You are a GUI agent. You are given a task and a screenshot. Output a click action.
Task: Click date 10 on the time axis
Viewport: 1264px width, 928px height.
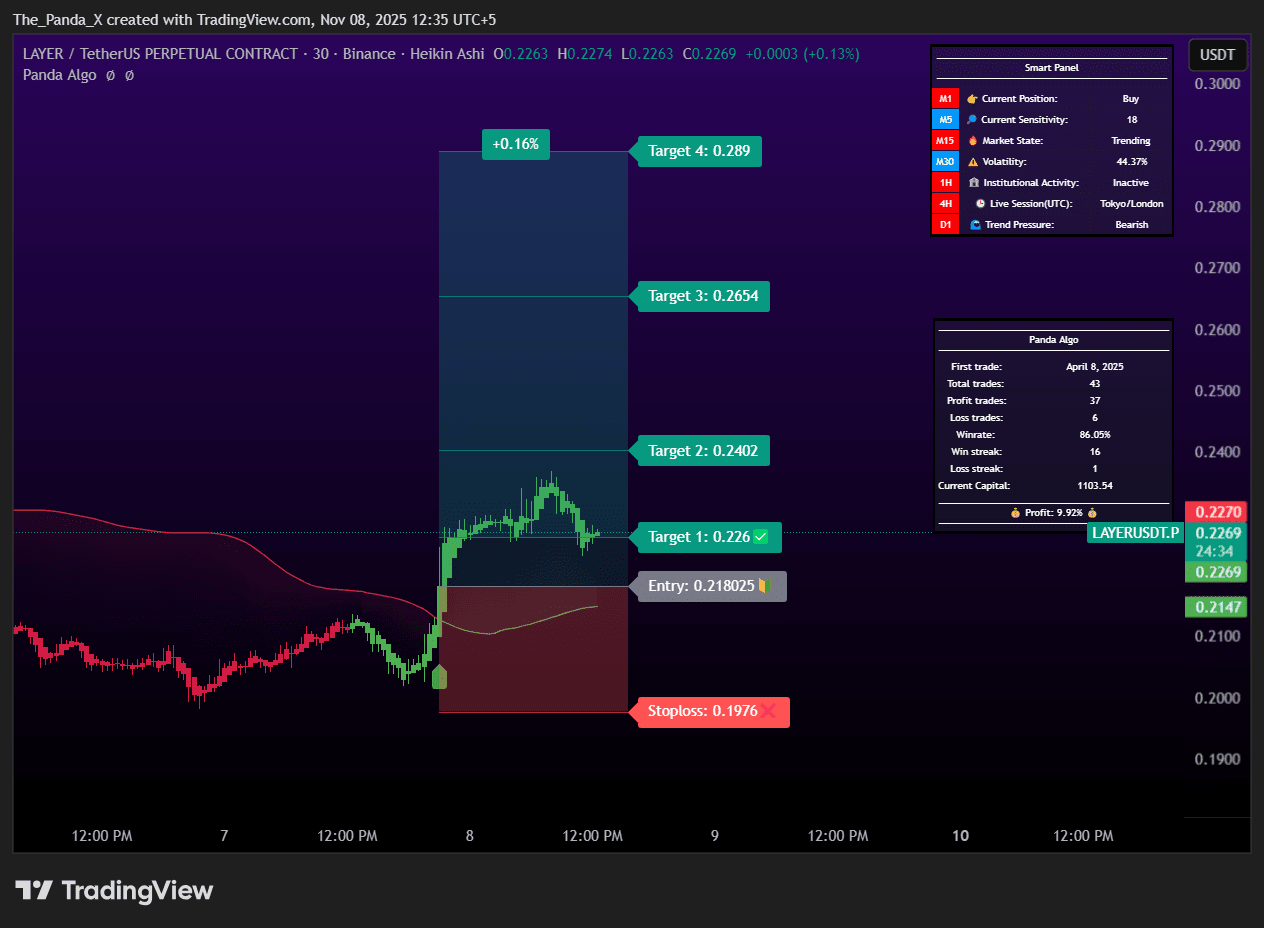coord(960,836)
